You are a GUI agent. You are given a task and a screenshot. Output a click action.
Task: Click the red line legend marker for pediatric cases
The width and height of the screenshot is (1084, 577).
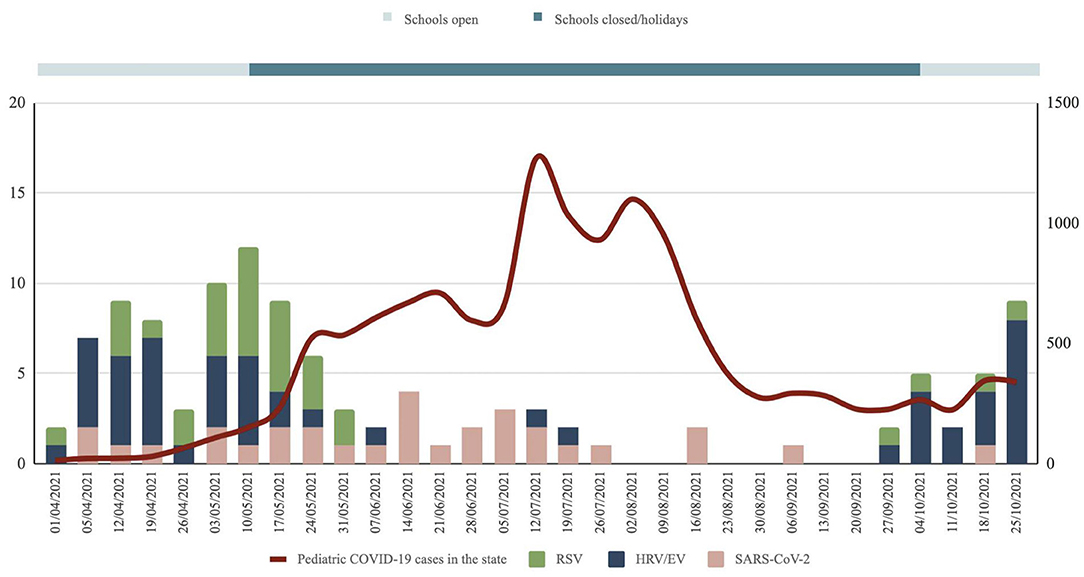[277, 559]
